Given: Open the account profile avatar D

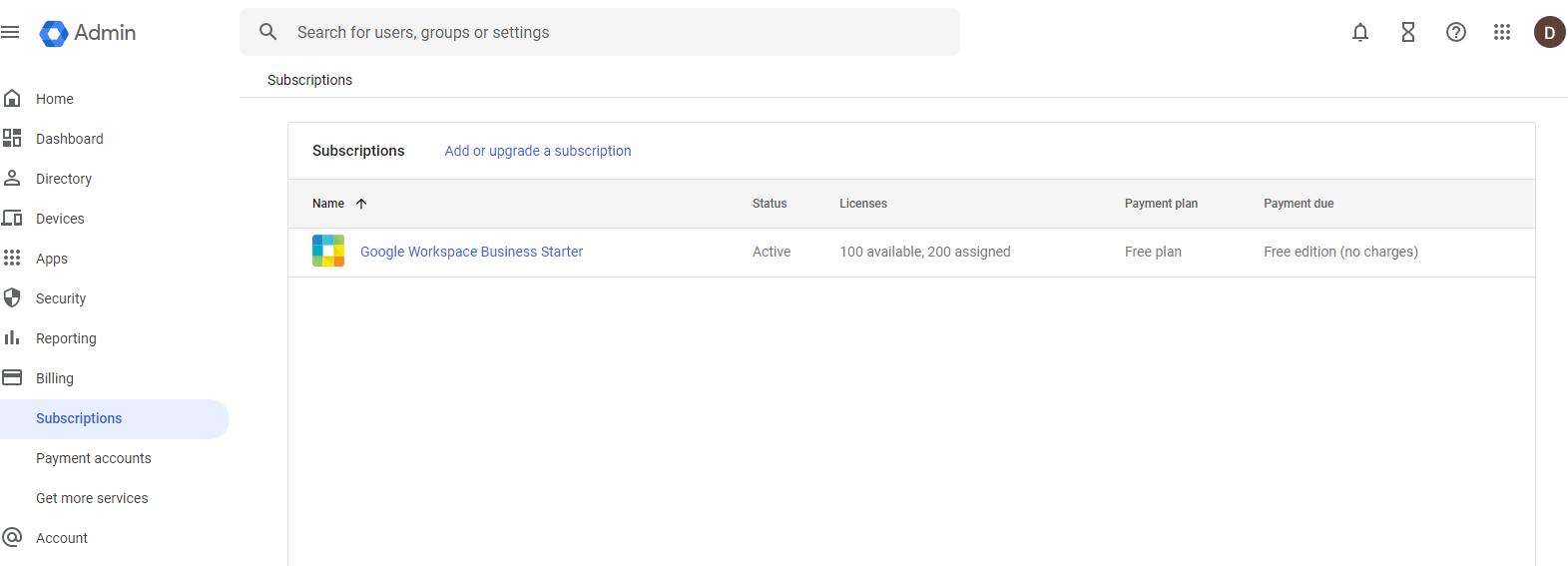Looking at the screenshot, I should pos(1549,32).
